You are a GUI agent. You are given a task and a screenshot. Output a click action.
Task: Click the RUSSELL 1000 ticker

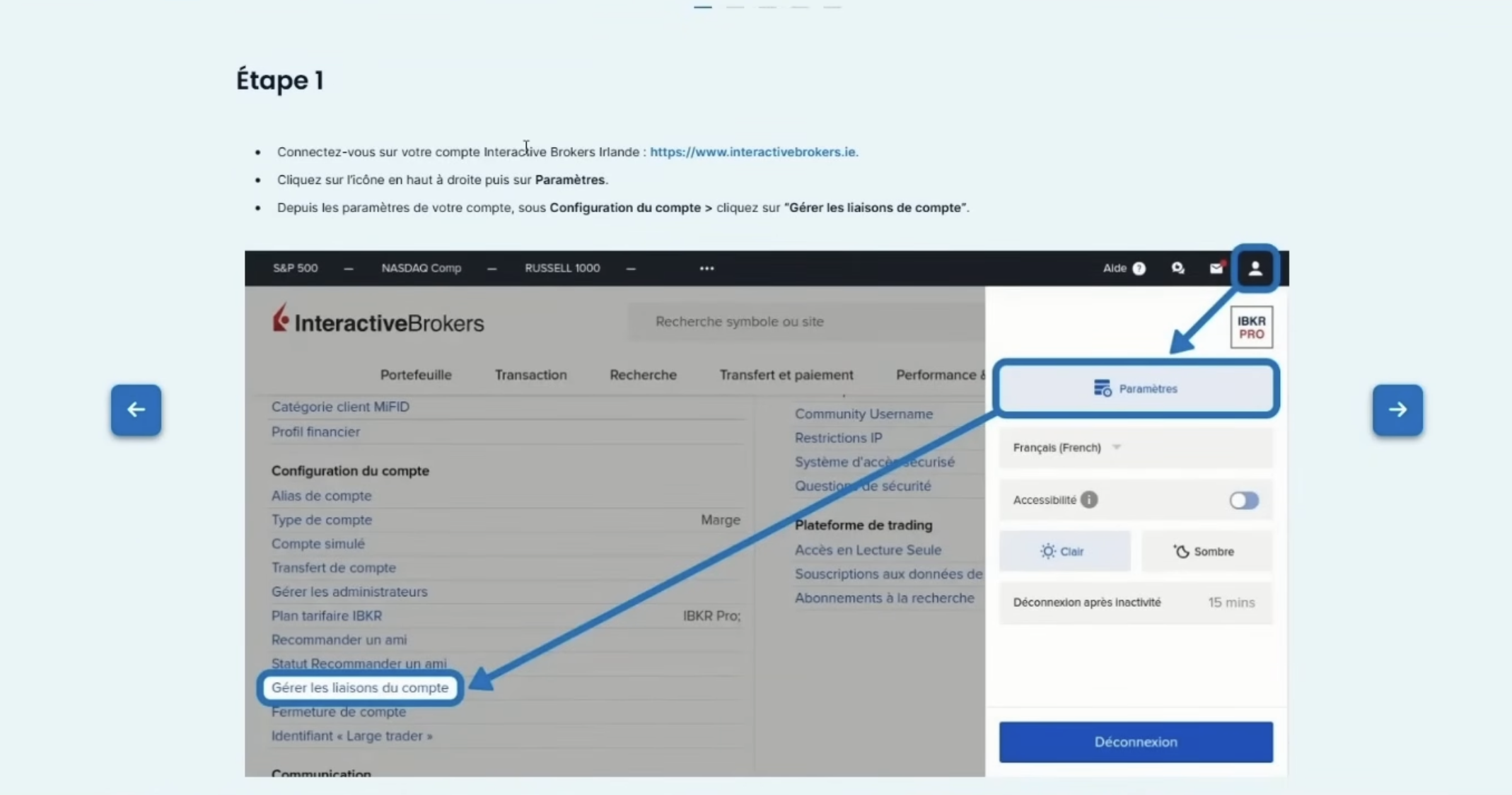pos(562,268)
